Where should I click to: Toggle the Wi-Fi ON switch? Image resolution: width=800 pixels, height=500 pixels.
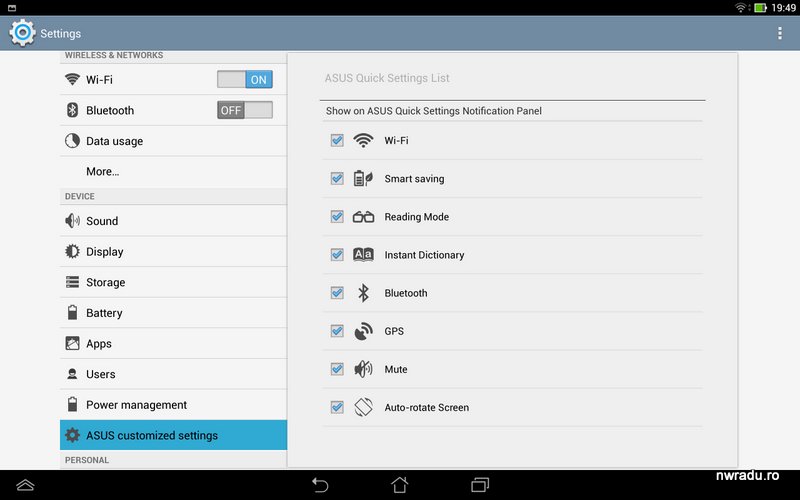[245, 80]
